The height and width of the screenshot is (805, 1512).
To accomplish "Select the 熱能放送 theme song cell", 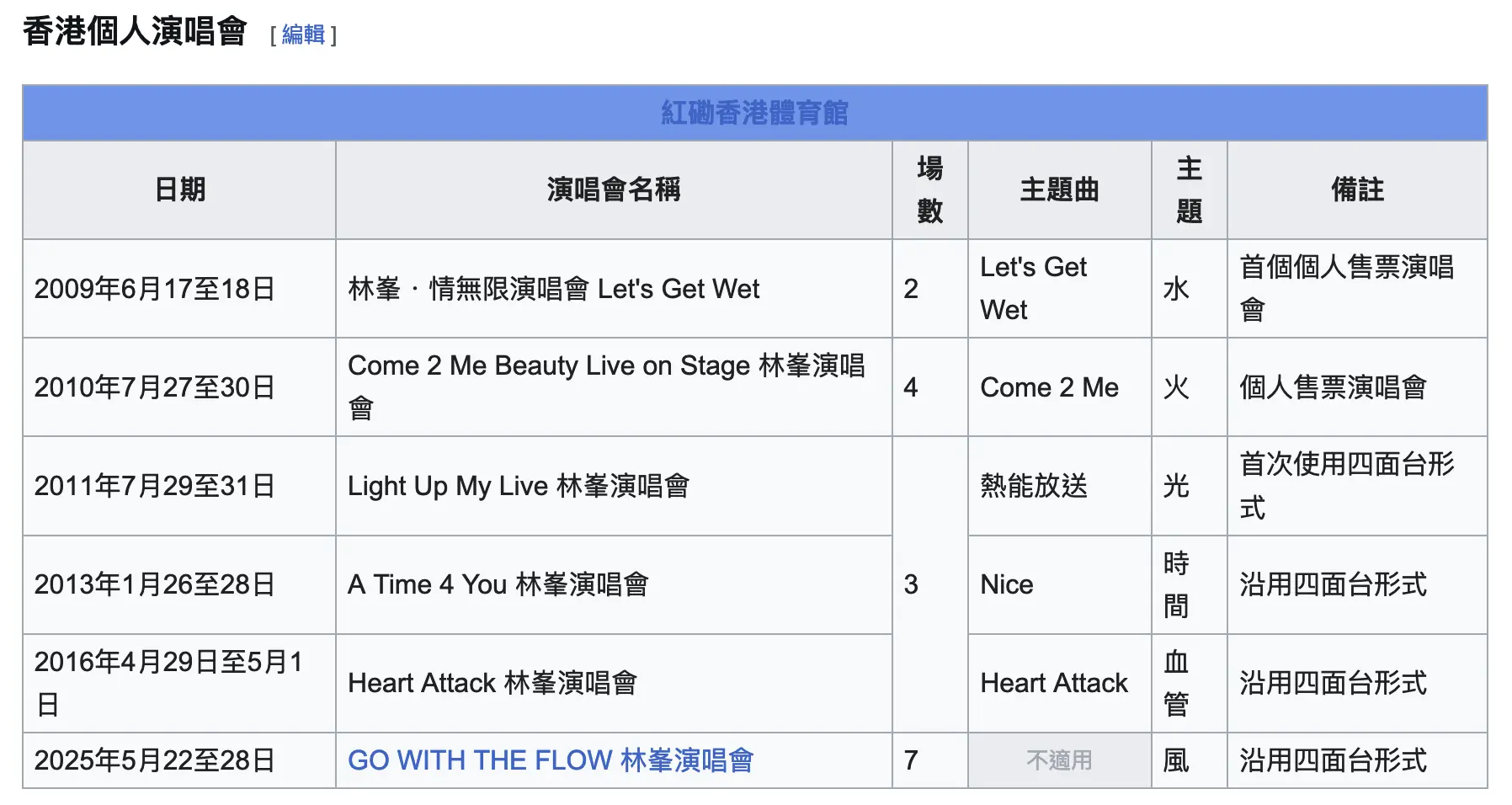I will pyautogui.click(x=1060, y=486).
